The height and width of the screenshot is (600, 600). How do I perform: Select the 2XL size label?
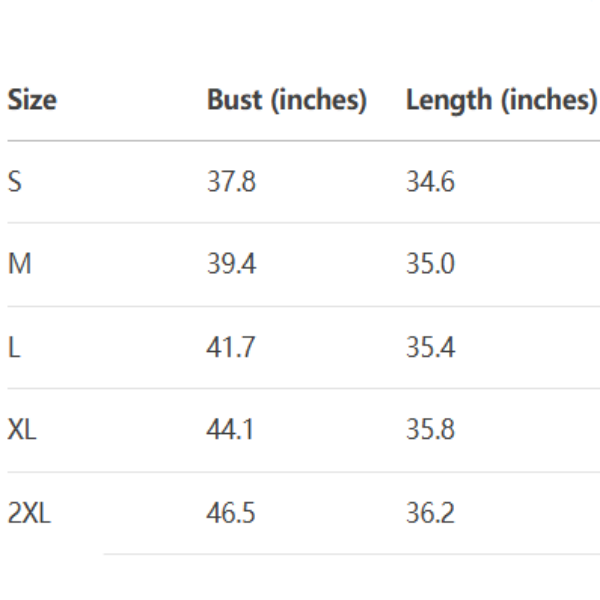point(29,514)
